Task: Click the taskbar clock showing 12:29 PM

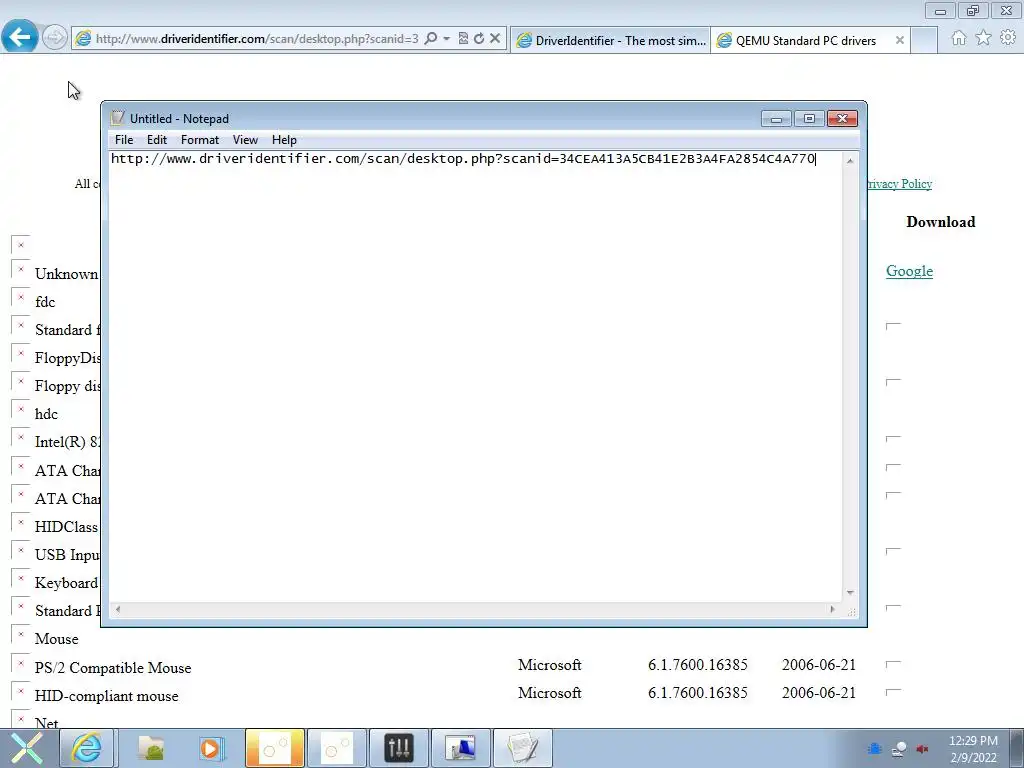Action: tap(973, 749)
